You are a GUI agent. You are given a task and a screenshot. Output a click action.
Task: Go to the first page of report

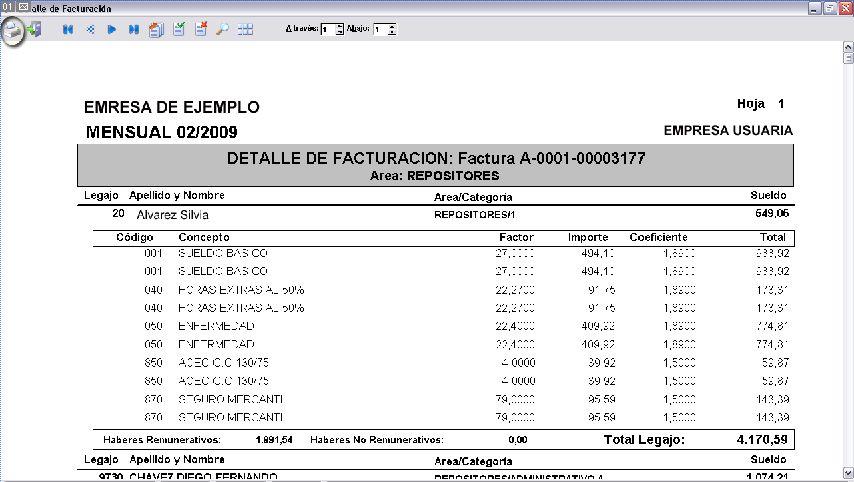coord(67,30)
